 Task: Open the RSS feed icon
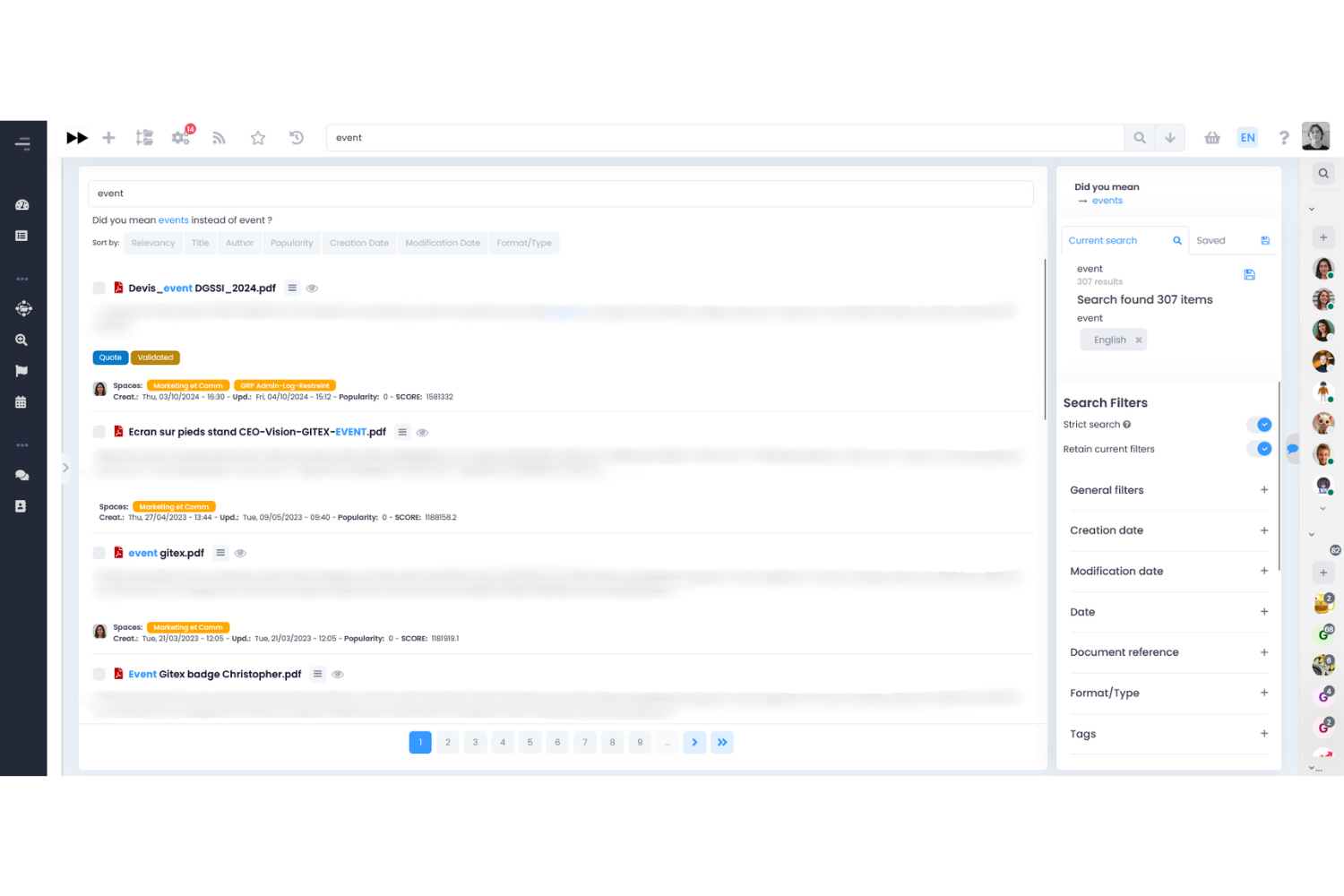coord(219,138)
